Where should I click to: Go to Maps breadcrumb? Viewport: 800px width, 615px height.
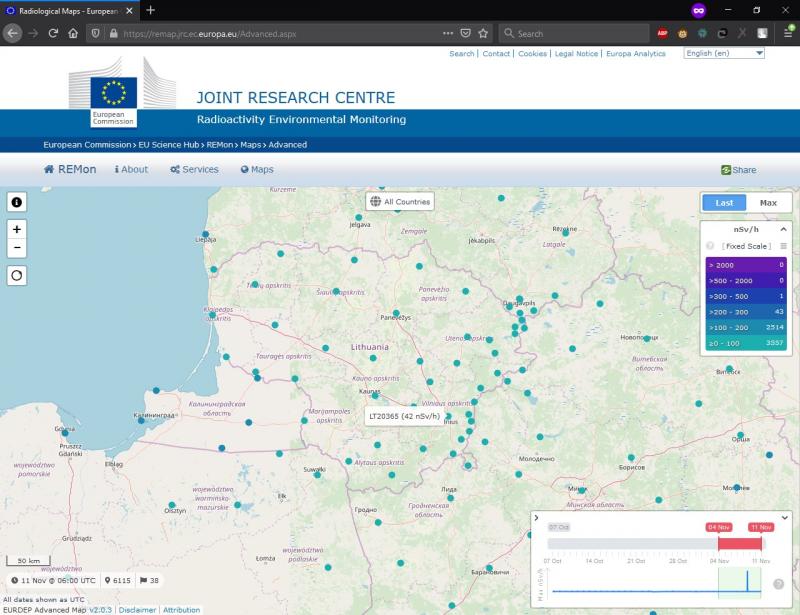251,145
